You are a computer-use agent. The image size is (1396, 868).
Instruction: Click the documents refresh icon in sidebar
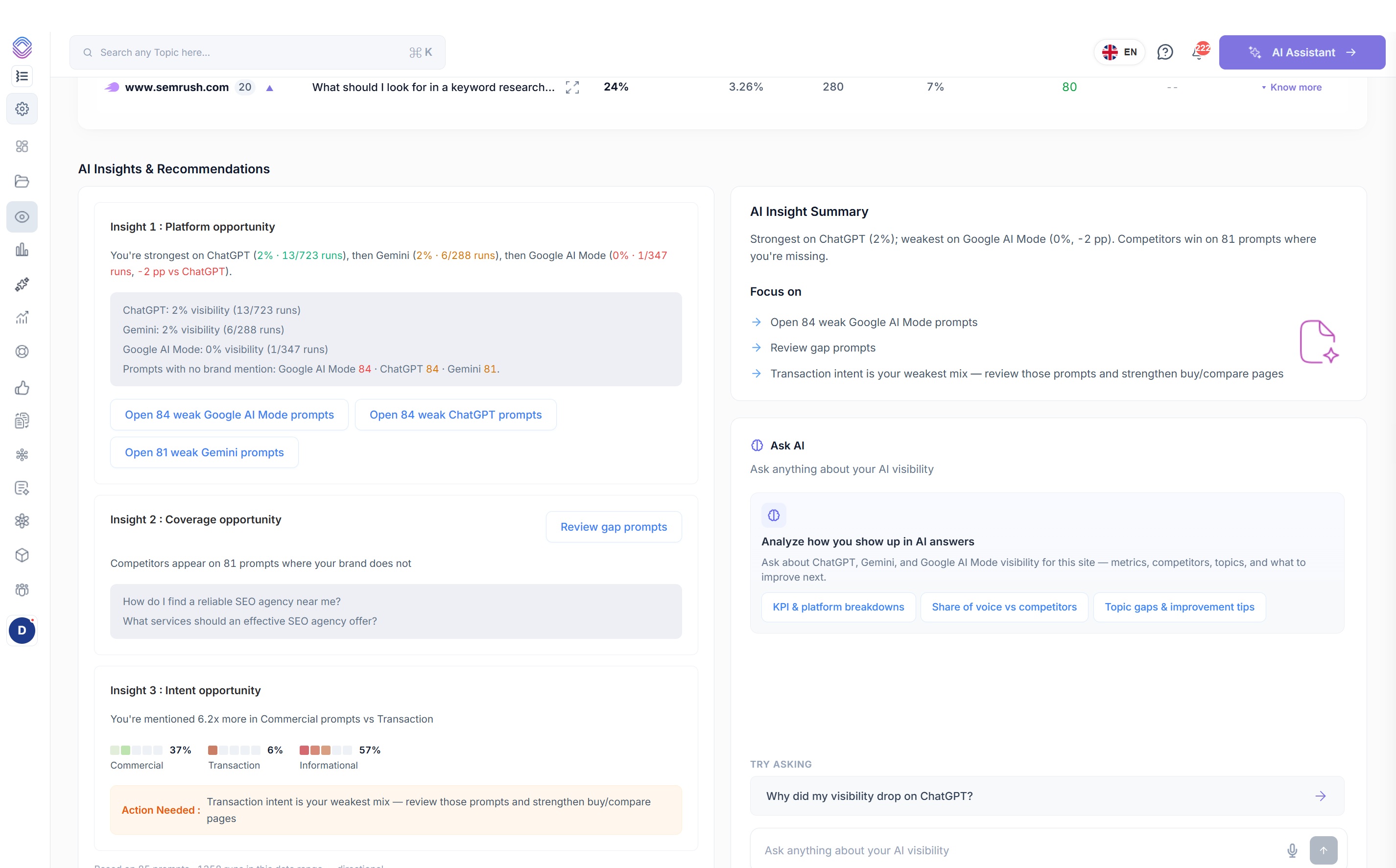pyautogui.click(x=22, y=421)
